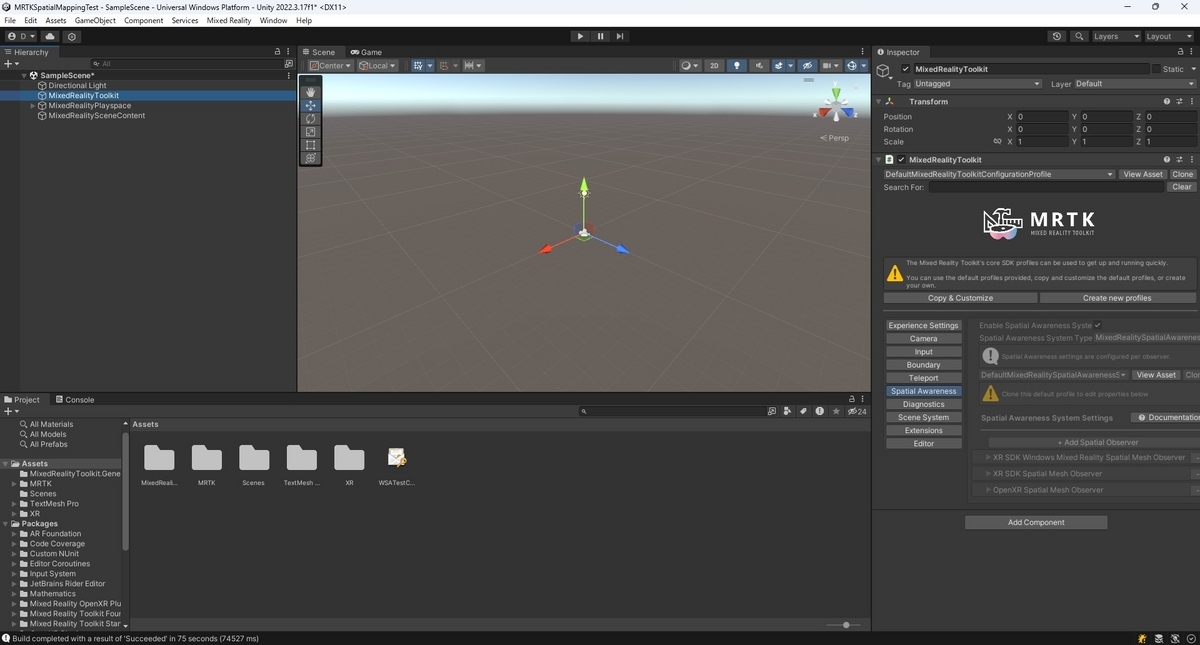Click the Pause button

(x=600, y=36)
